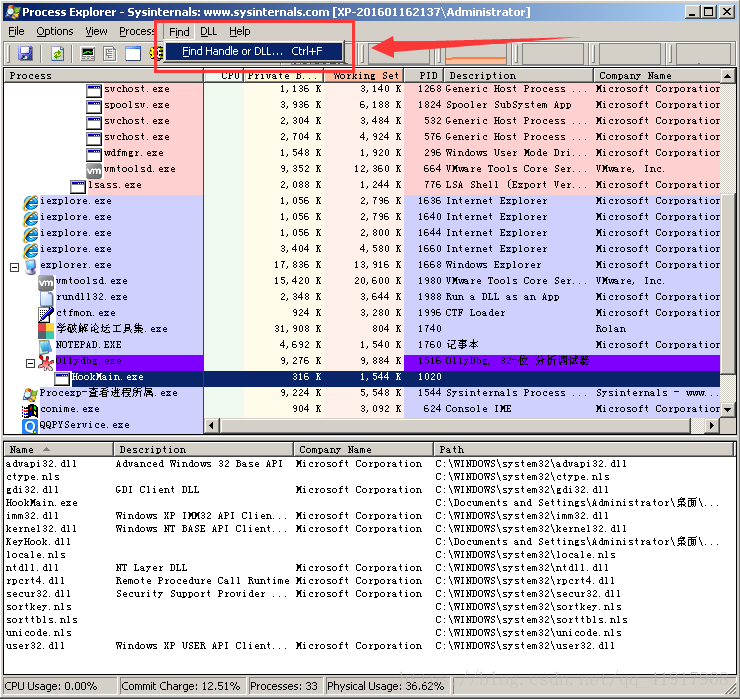
Task: Open the DLL menu
Action: tap(209, 31)
